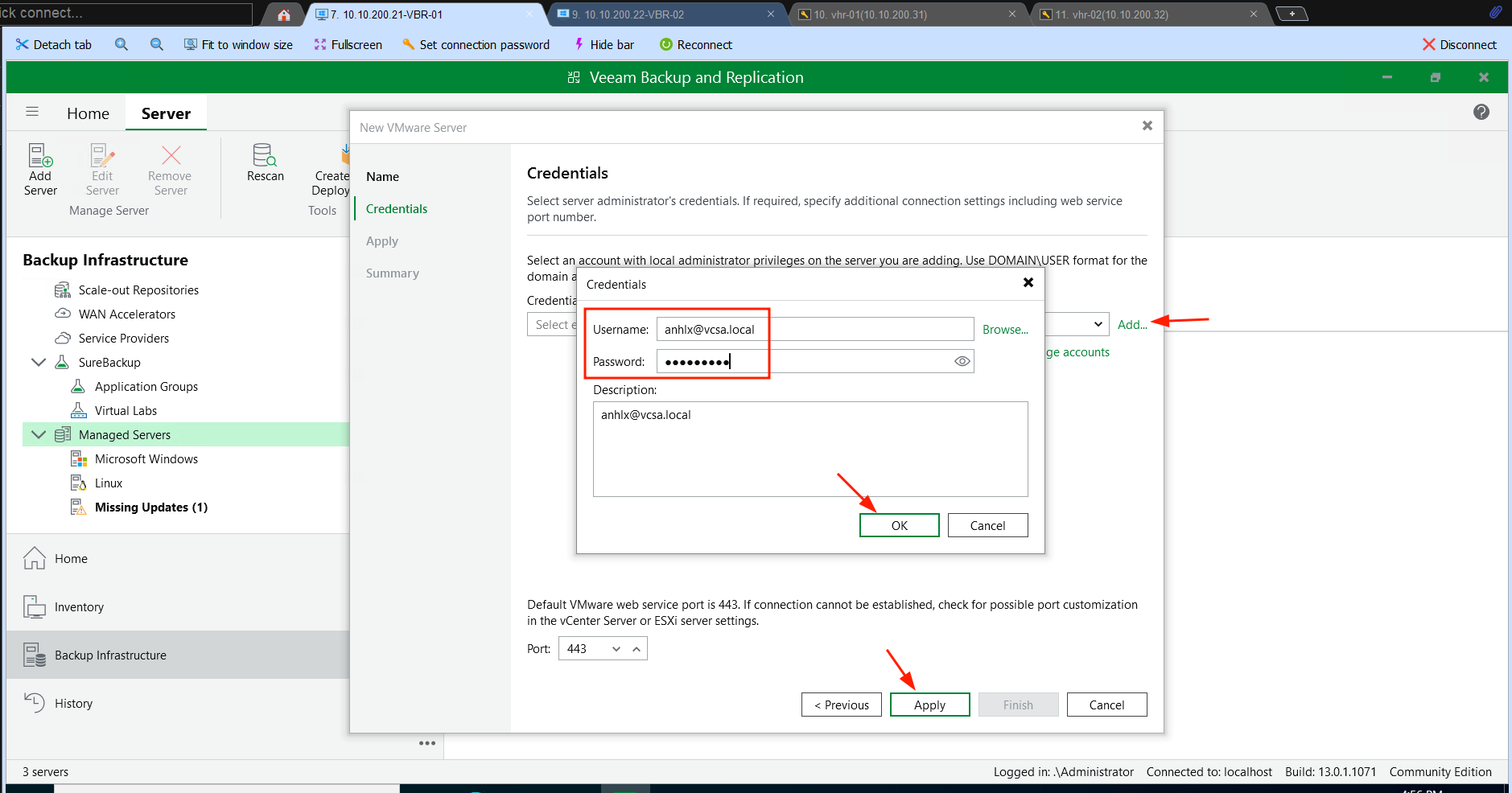Click the SureBackup flask icon
Image resolution: width=1512 pixels, height=793 pixels.
62,362
